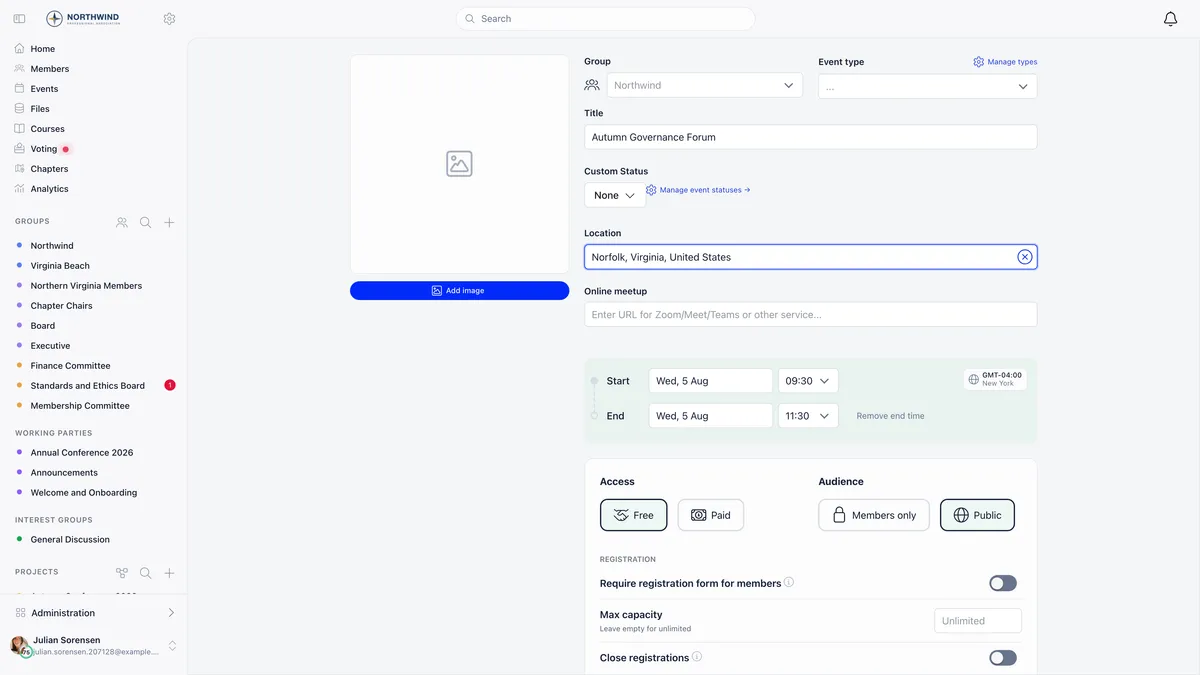Click Max capacity Unlimited field
The image size is (1200, 675).
coord(977,621)
